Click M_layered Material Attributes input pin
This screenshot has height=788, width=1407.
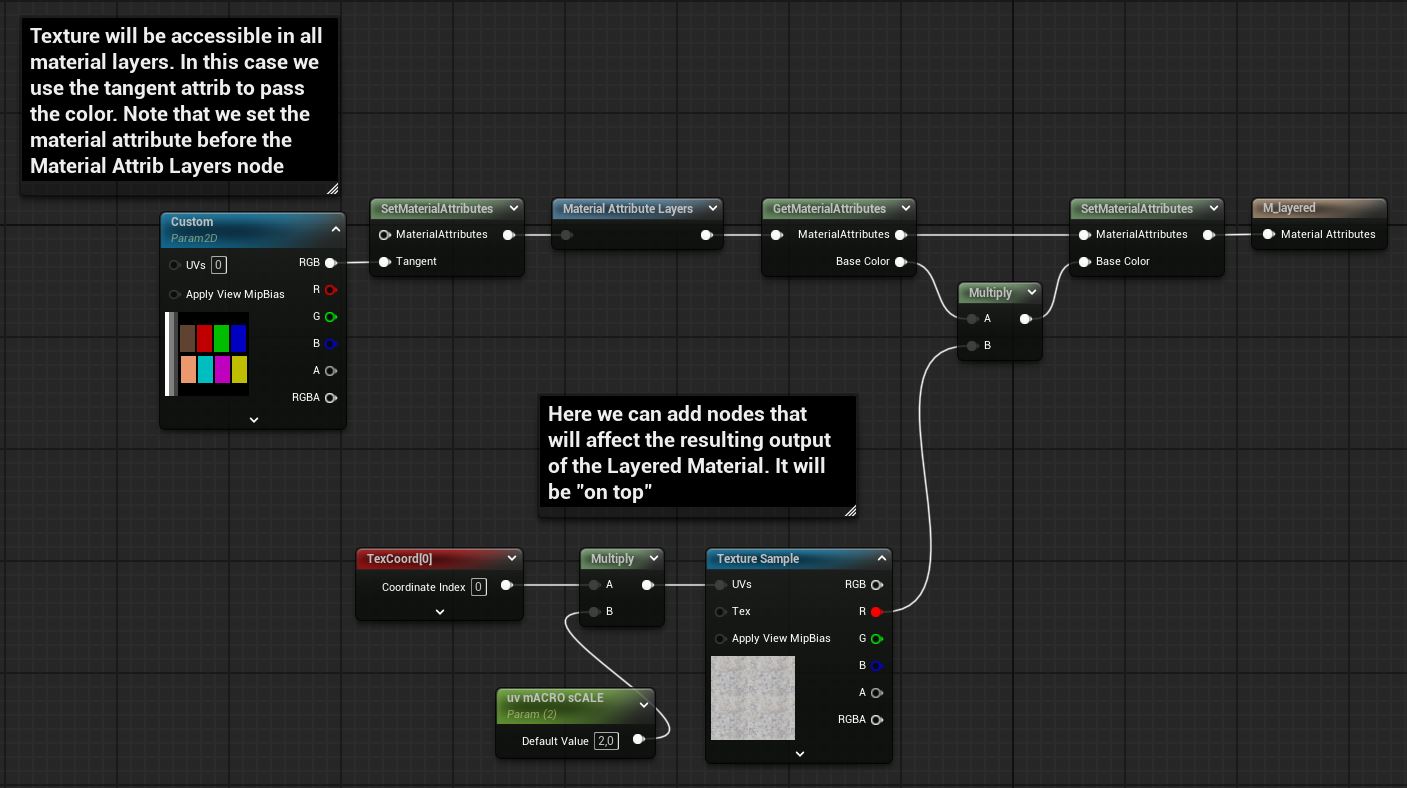[x=1268, y=234]
